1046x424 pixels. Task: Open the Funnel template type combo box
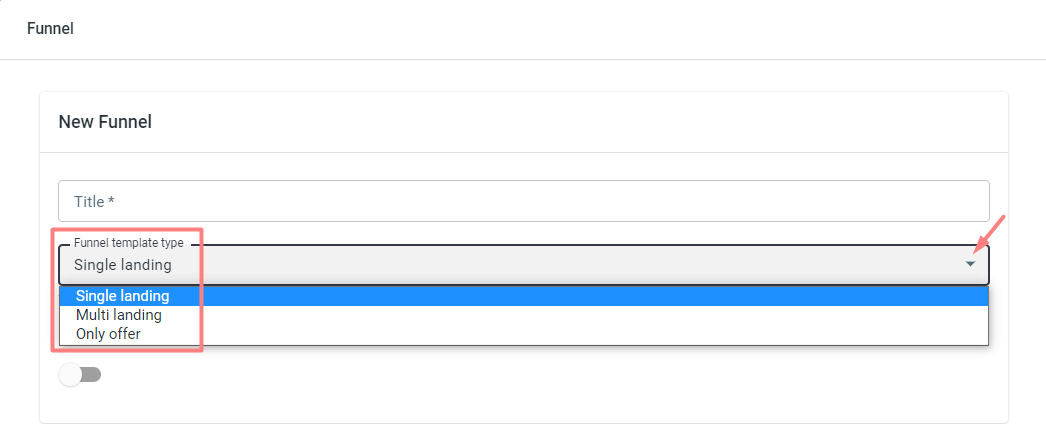click(524, 265)
